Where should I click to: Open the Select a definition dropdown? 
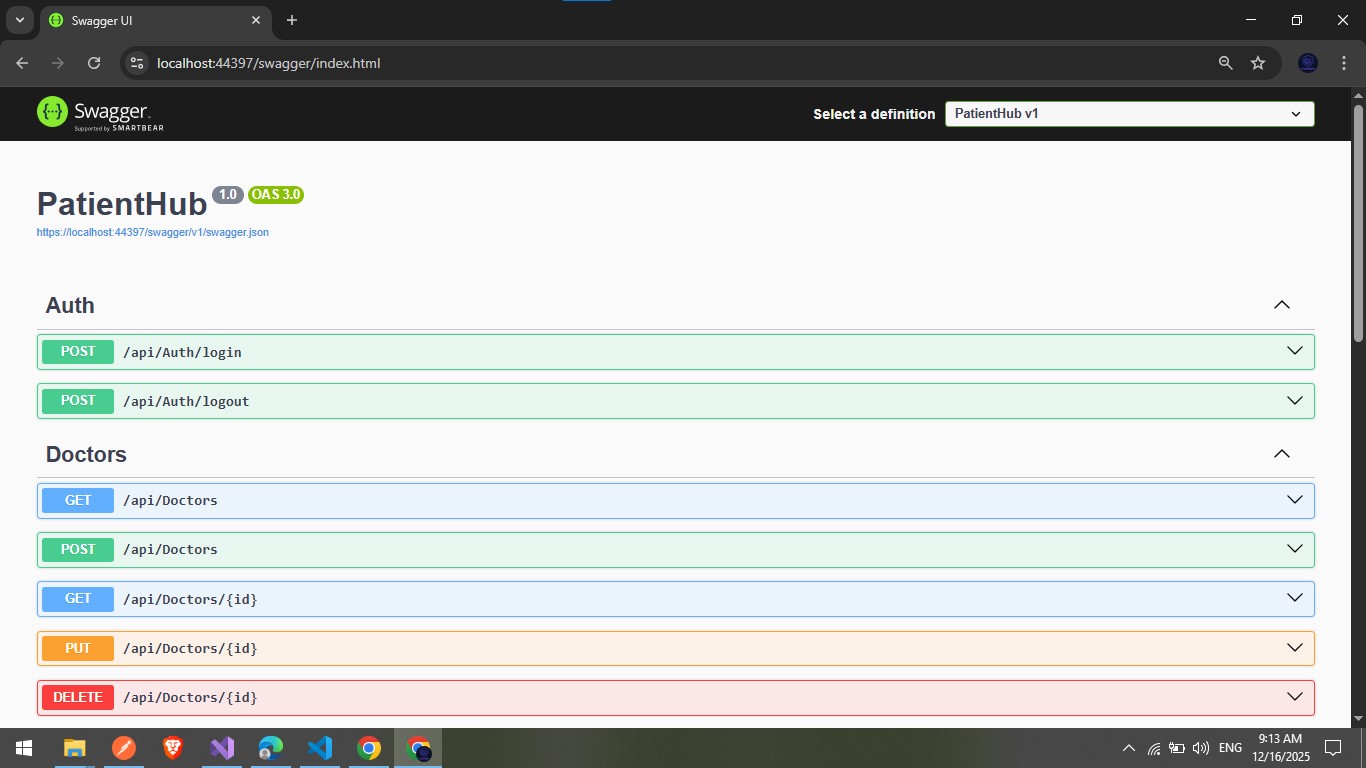[x=1129, y=114]
